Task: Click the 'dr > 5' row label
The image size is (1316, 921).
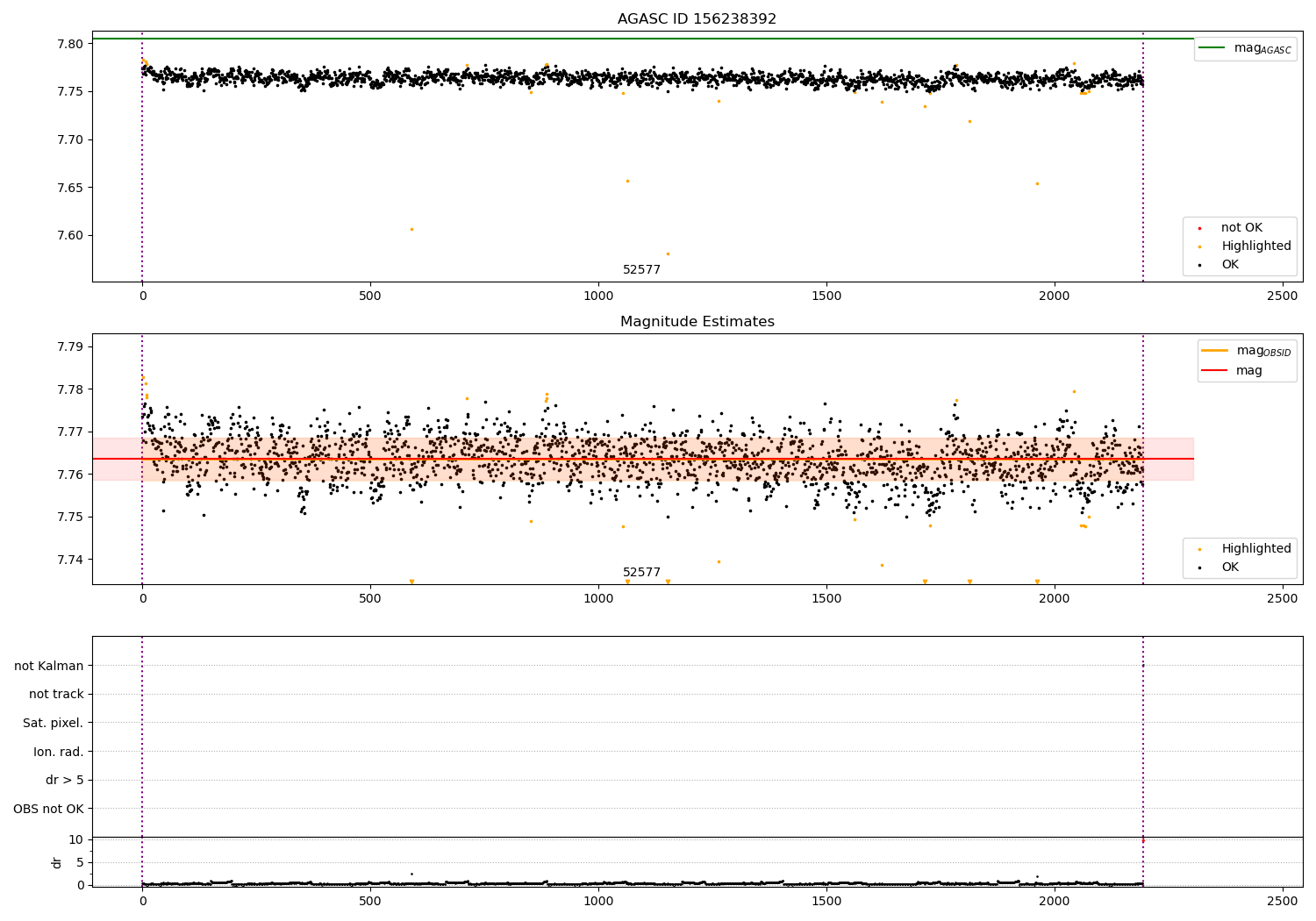Action: click(x=65, y=781)
